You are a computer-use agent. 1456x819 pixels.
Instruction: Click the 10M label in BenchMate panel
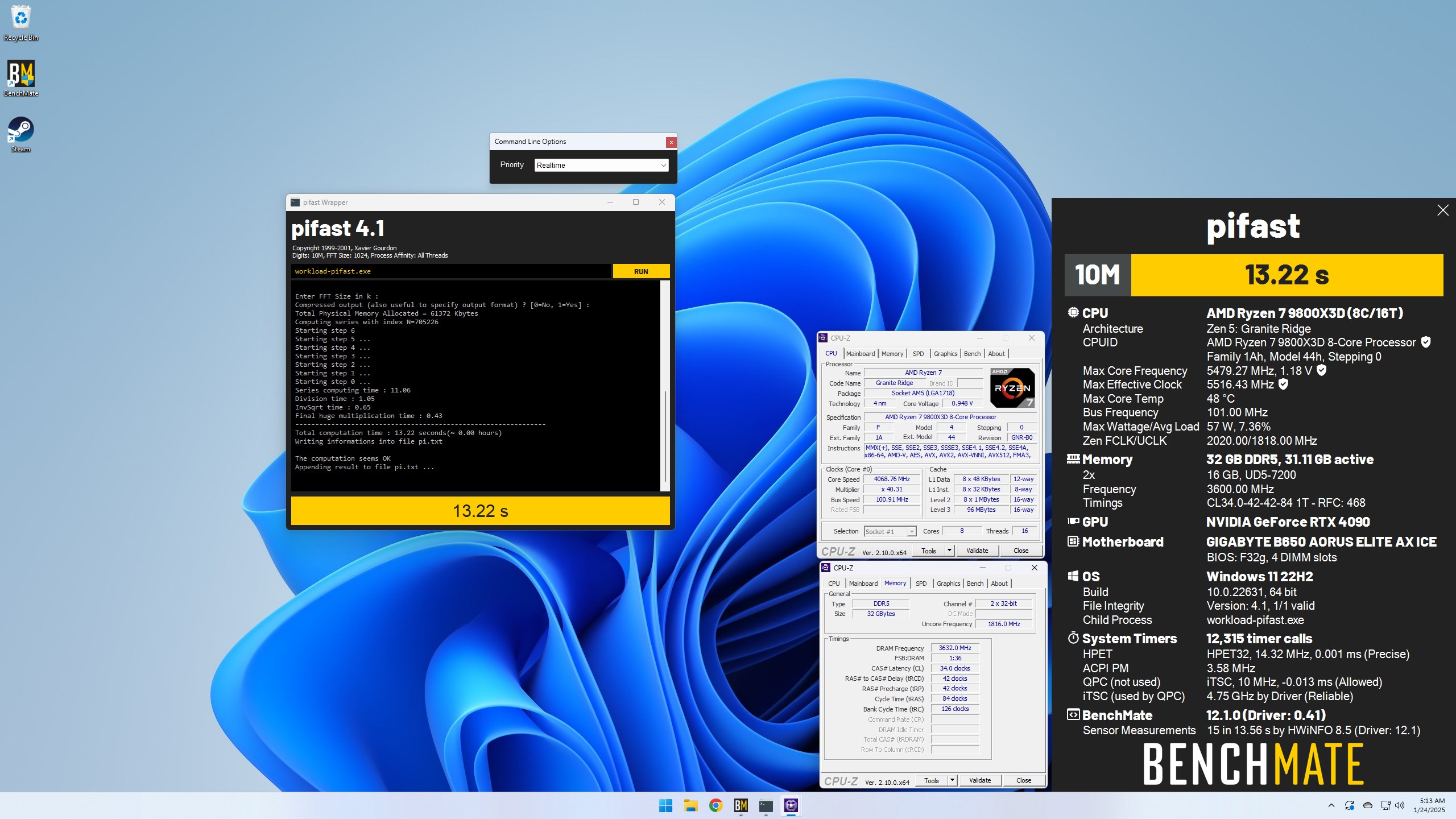1098,275
